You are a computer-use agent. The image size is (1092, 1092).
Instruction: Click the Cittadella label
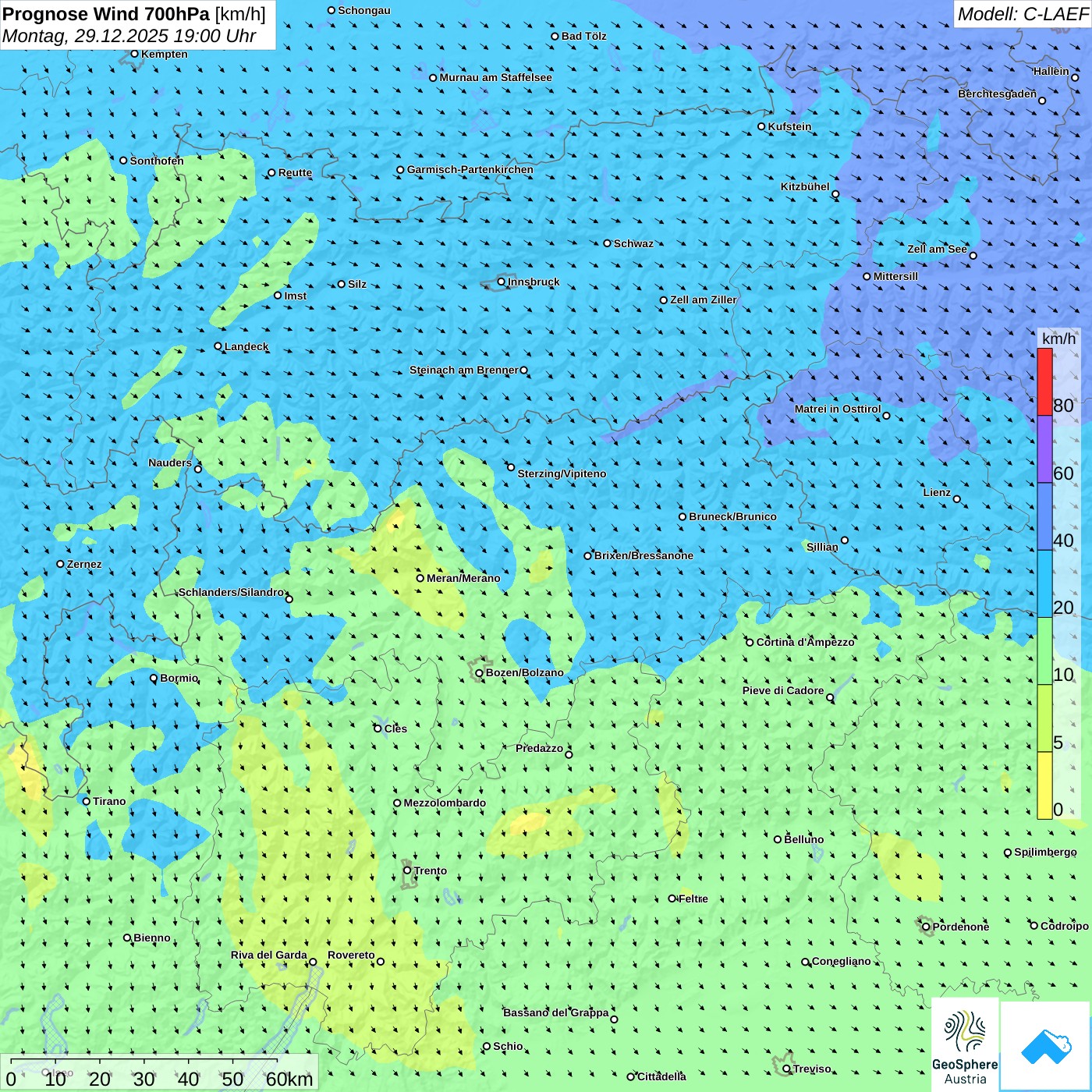tap(662, 1076)
